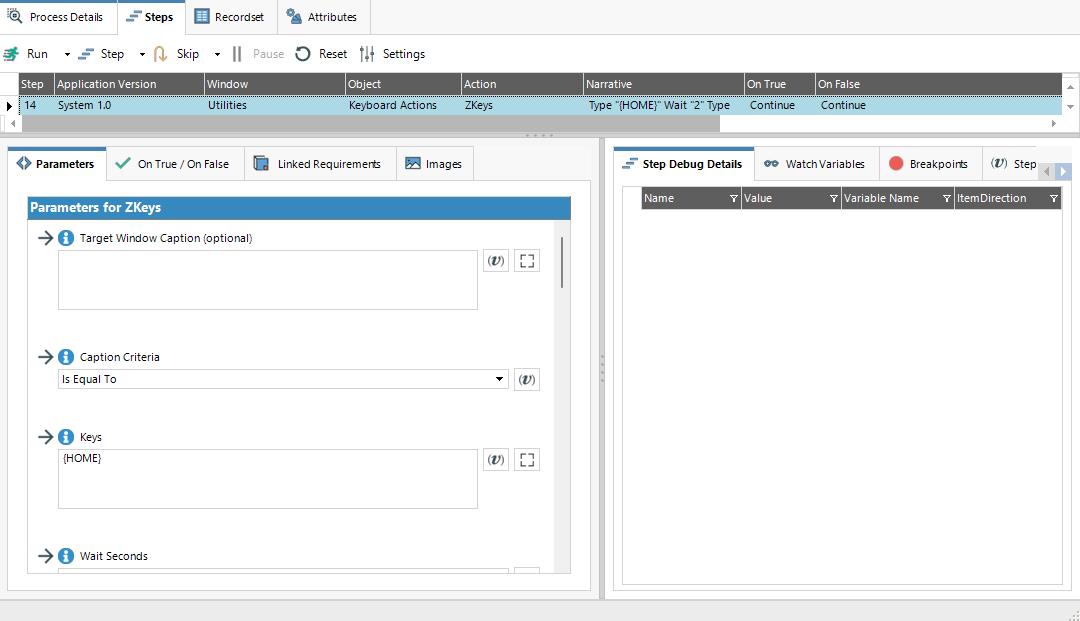The image size is (1080, 621).
Task: Open Settings from the toolbar
Action: (393, 54)
